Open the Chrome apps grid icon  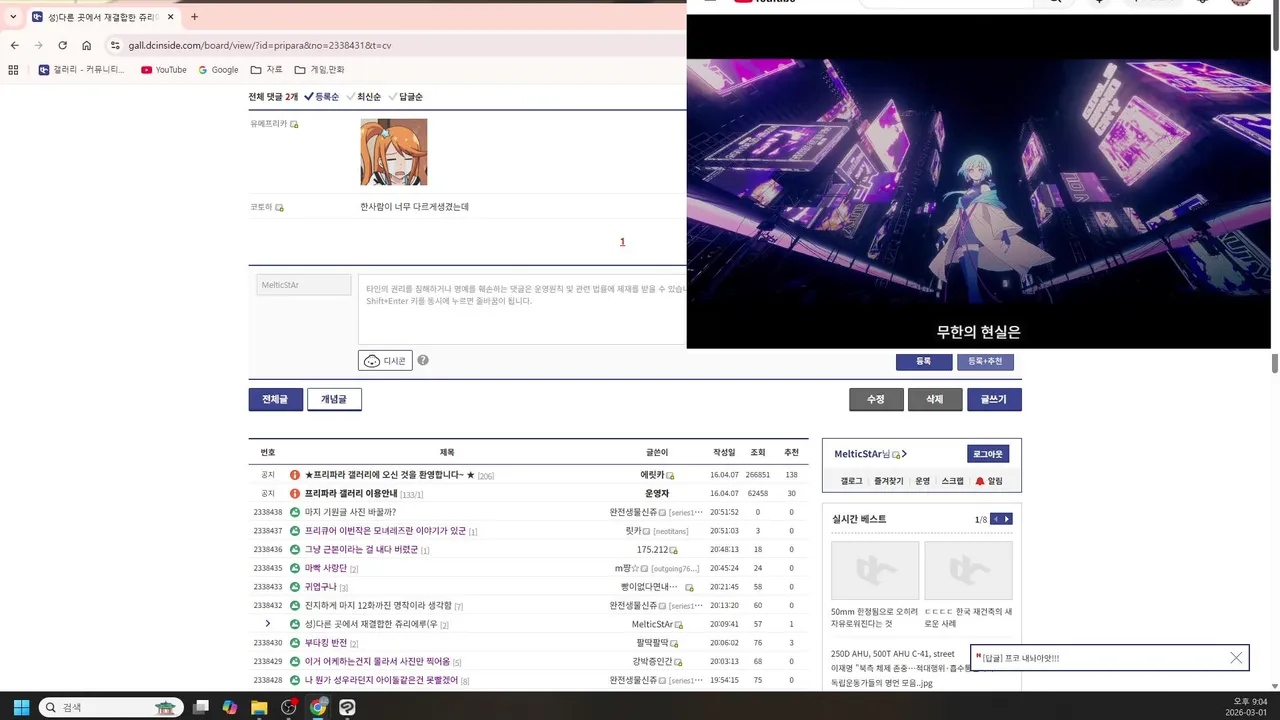click(13, 70)
